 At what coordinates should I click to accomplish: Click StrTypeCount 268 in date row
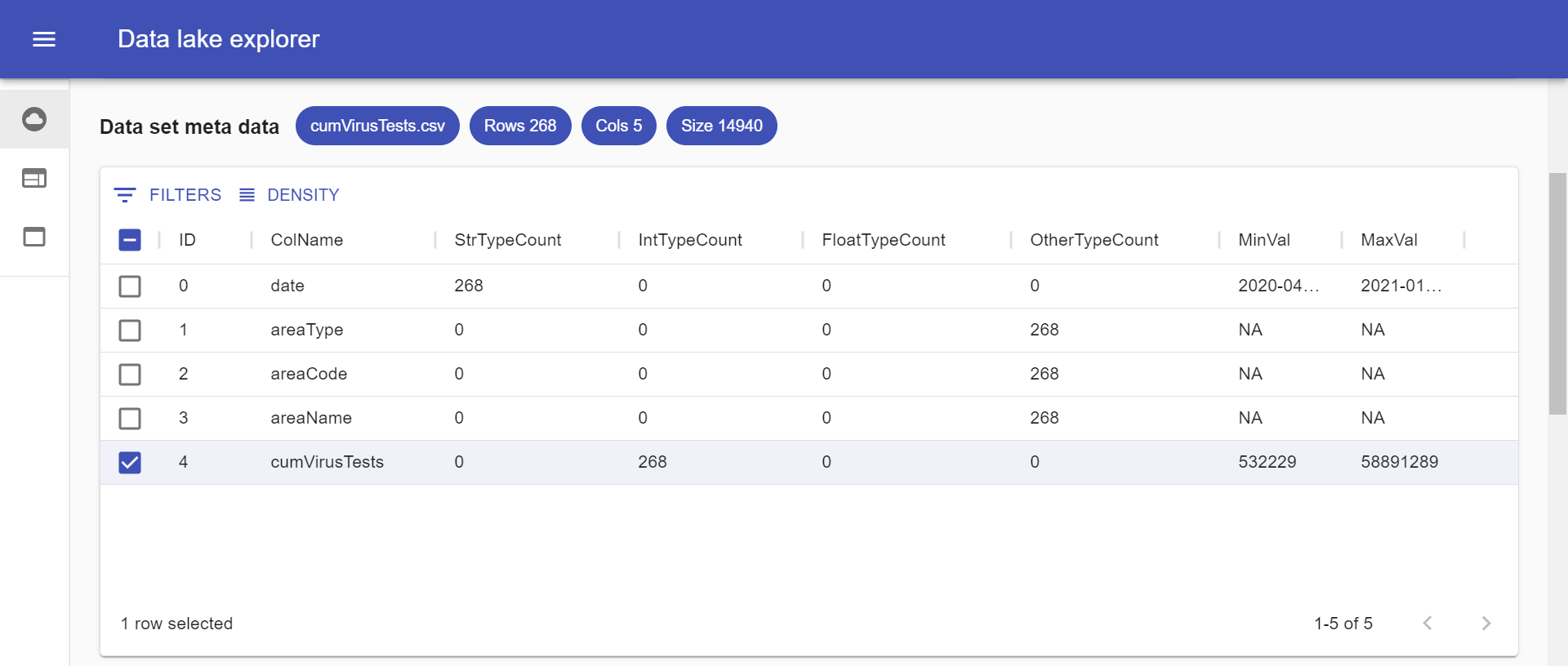pos(469,286)
